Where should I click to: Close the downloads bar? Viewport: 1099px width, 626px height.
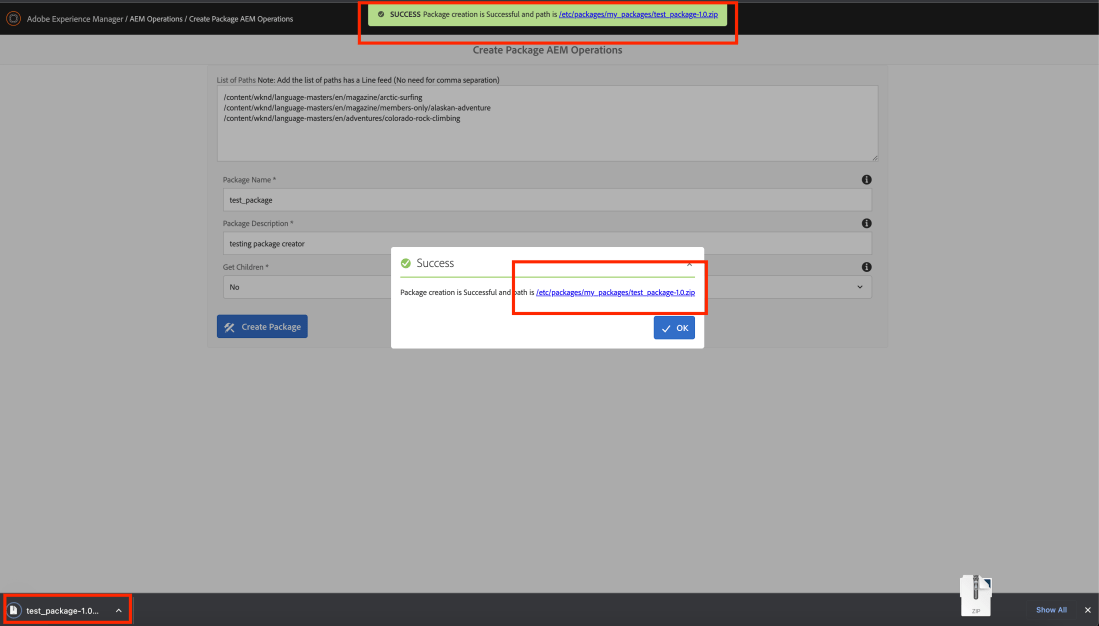[1088, 610]
